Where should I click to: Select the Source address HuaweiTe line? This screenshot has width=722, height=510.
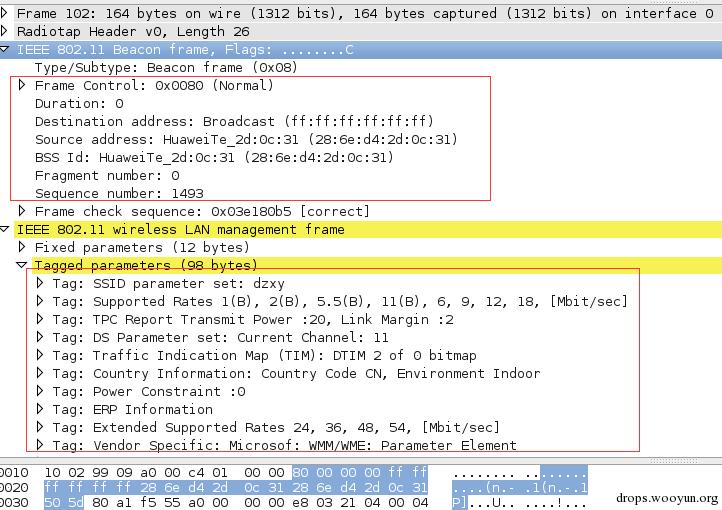tap(246, 139)
